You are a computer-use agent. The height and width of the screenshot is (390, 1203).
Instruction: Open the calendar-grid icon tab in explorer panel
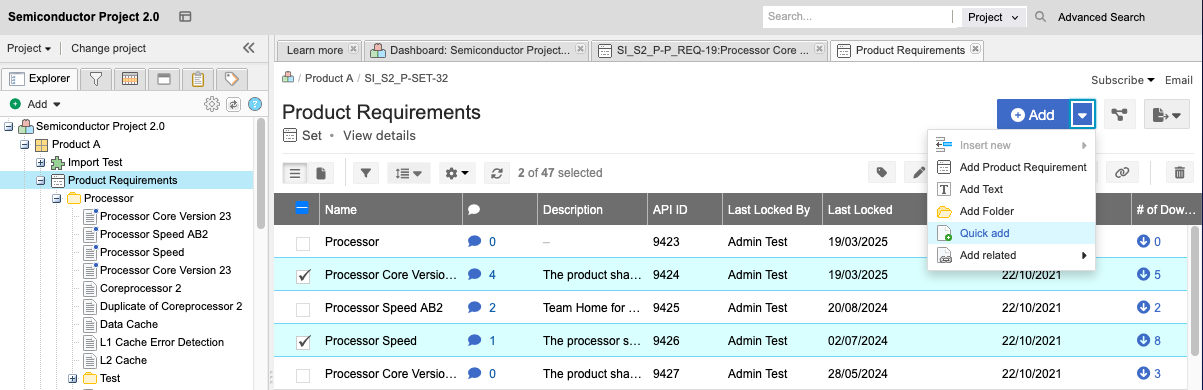tap(129, 78)
